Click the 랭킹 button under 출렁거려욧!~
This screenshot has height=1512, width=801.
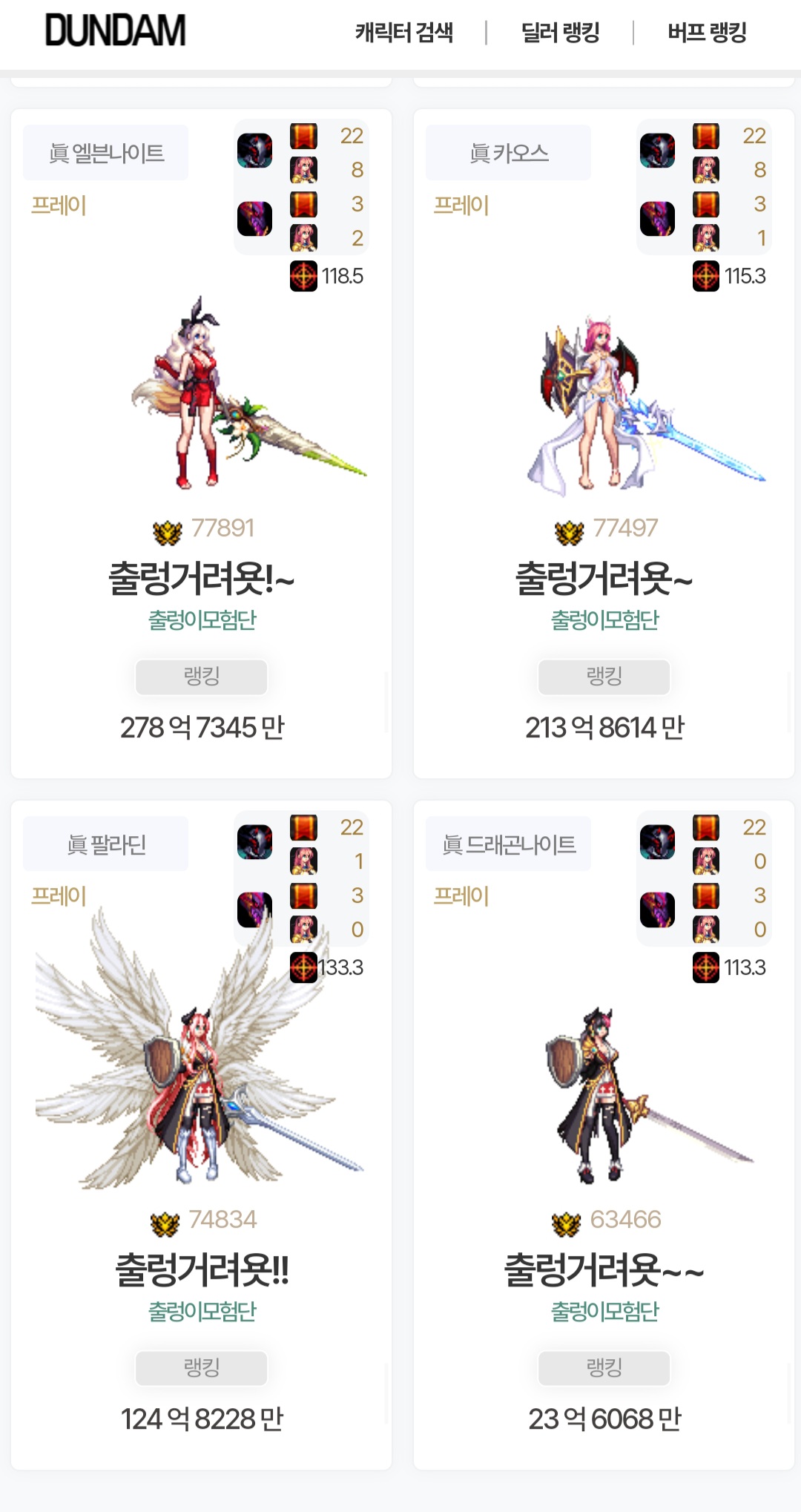[x=201, y=677]
